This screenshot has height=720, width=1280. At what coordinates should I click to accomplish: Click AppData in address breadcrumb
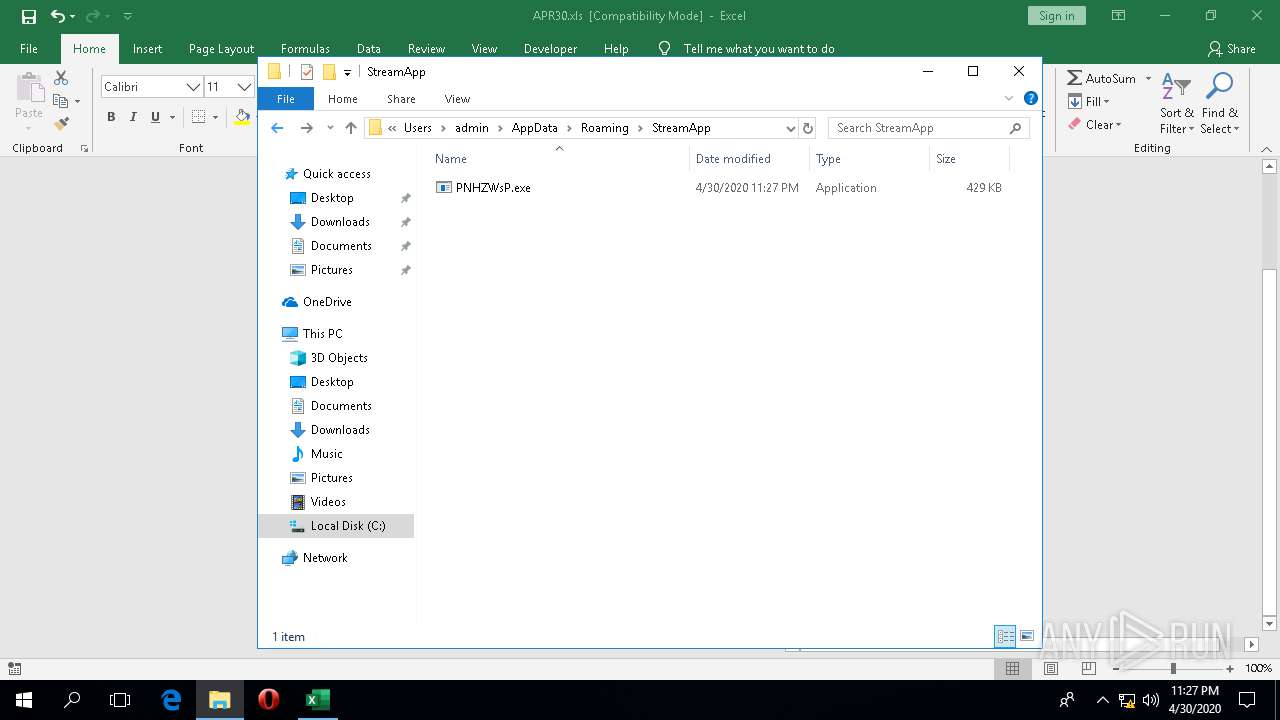[535, 128]
